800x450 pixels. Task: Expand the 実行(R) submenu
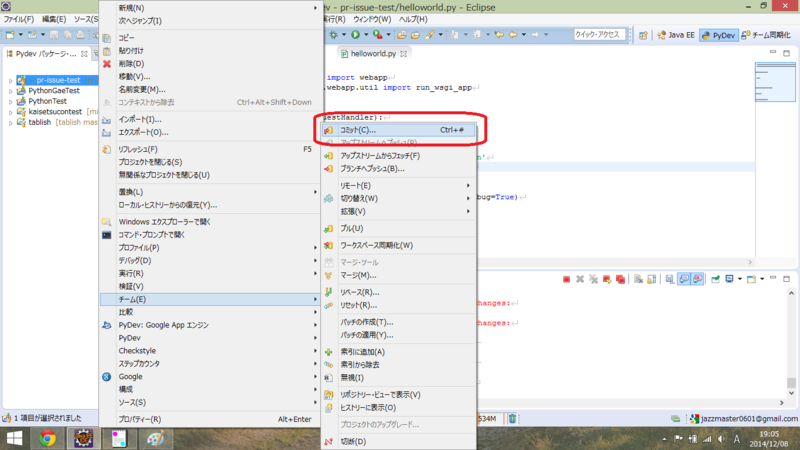click(x=210, y=274)
